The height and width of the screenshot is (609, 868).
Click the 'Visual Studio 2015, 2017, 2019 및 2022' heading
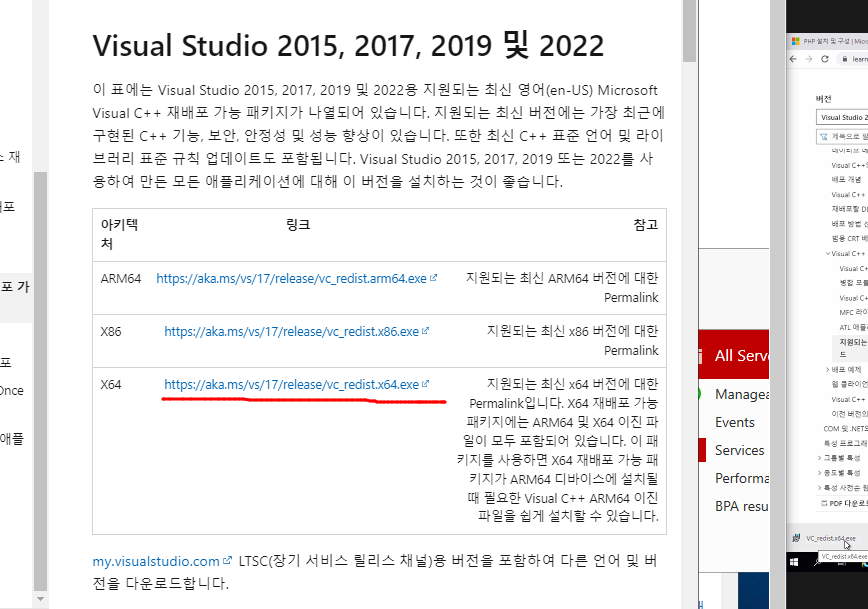tap(348, 45)
